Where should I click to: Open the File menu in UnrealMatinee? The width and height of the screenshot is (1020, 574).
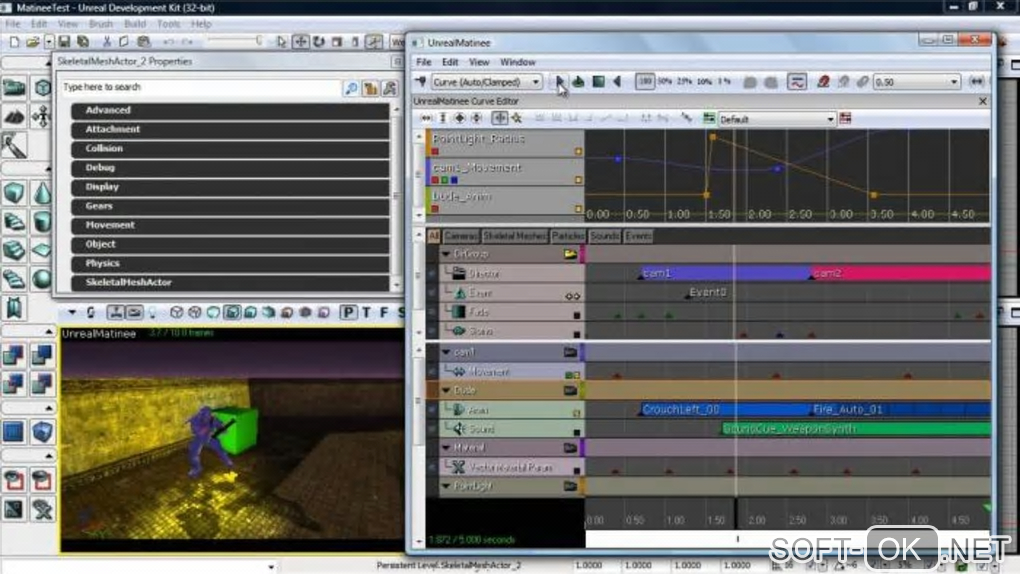[x=423, y=62]
